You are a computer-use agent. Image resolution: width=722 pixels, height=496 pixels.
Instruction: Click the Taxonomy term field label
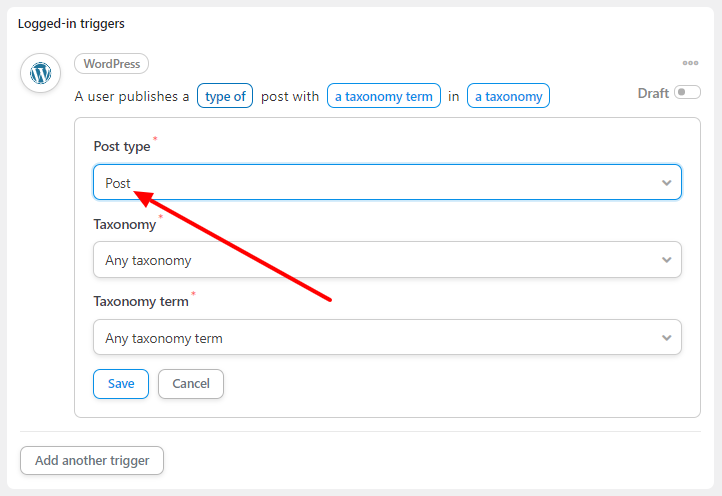tap(141, 301)
